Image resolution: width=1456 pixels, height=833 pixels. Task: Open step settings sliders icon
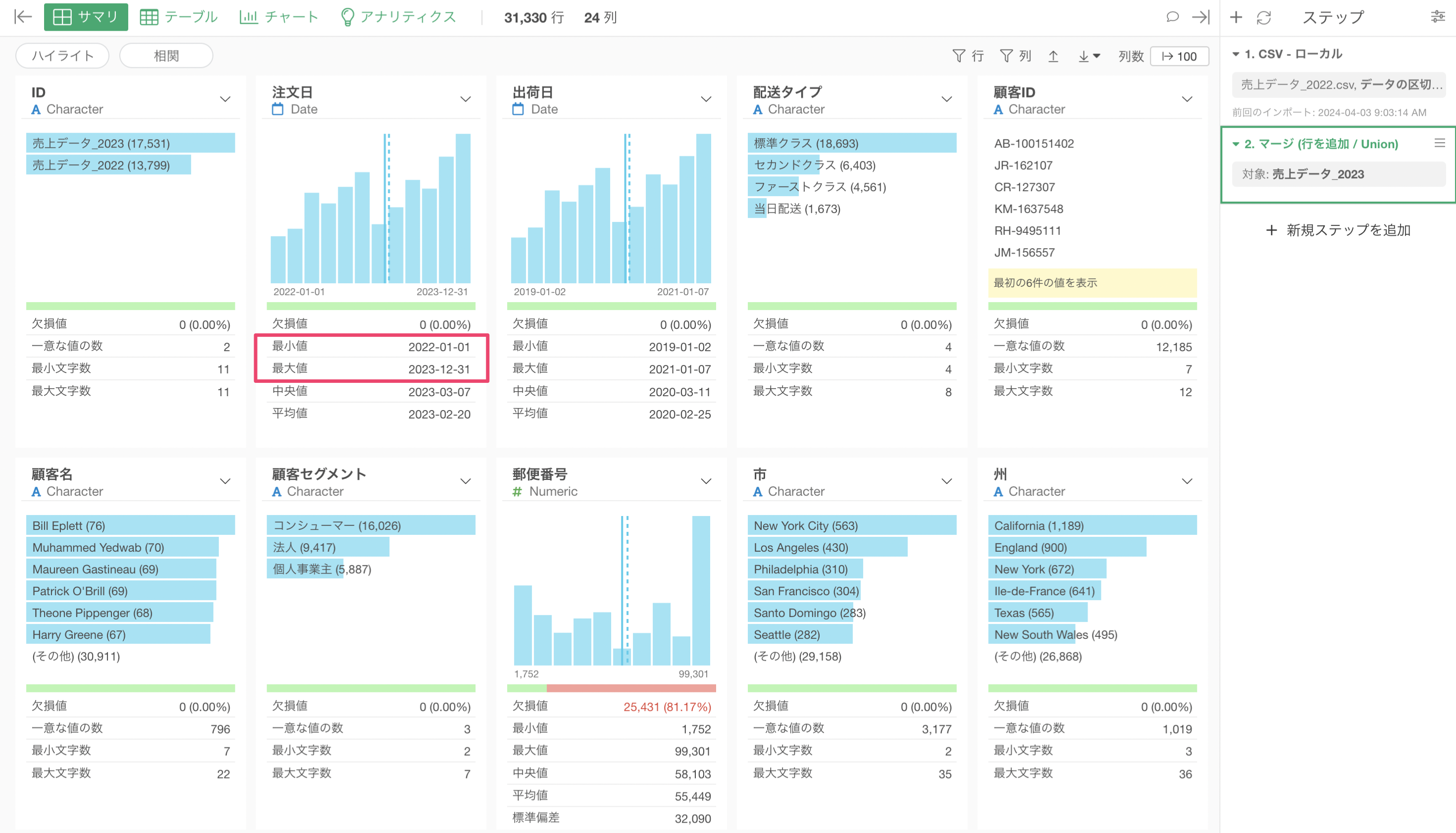click(1437, 17)
